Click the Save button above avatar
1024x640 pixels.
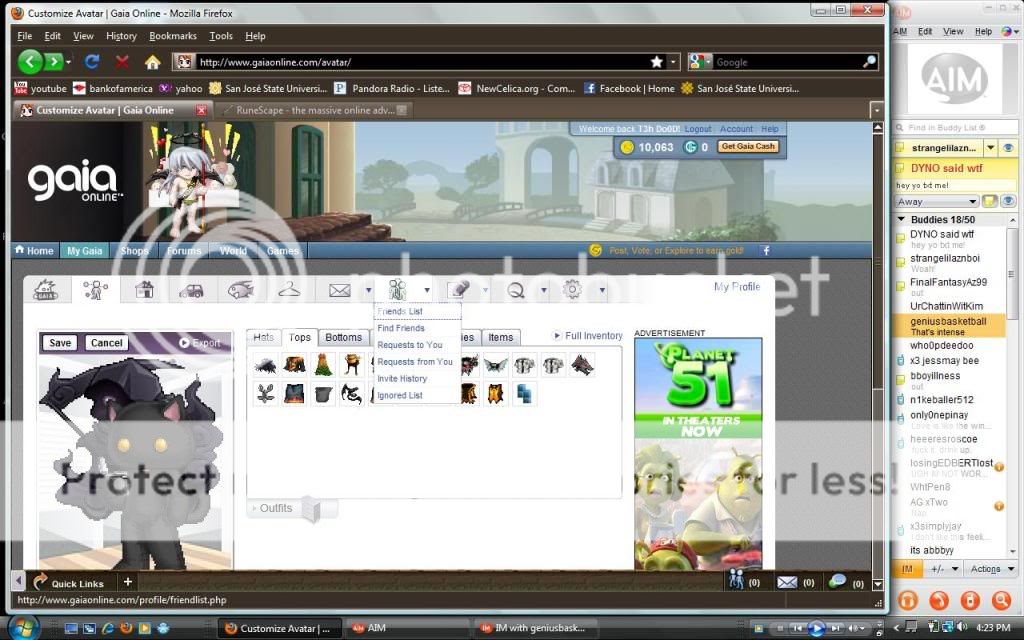click(x=60, y=343)
